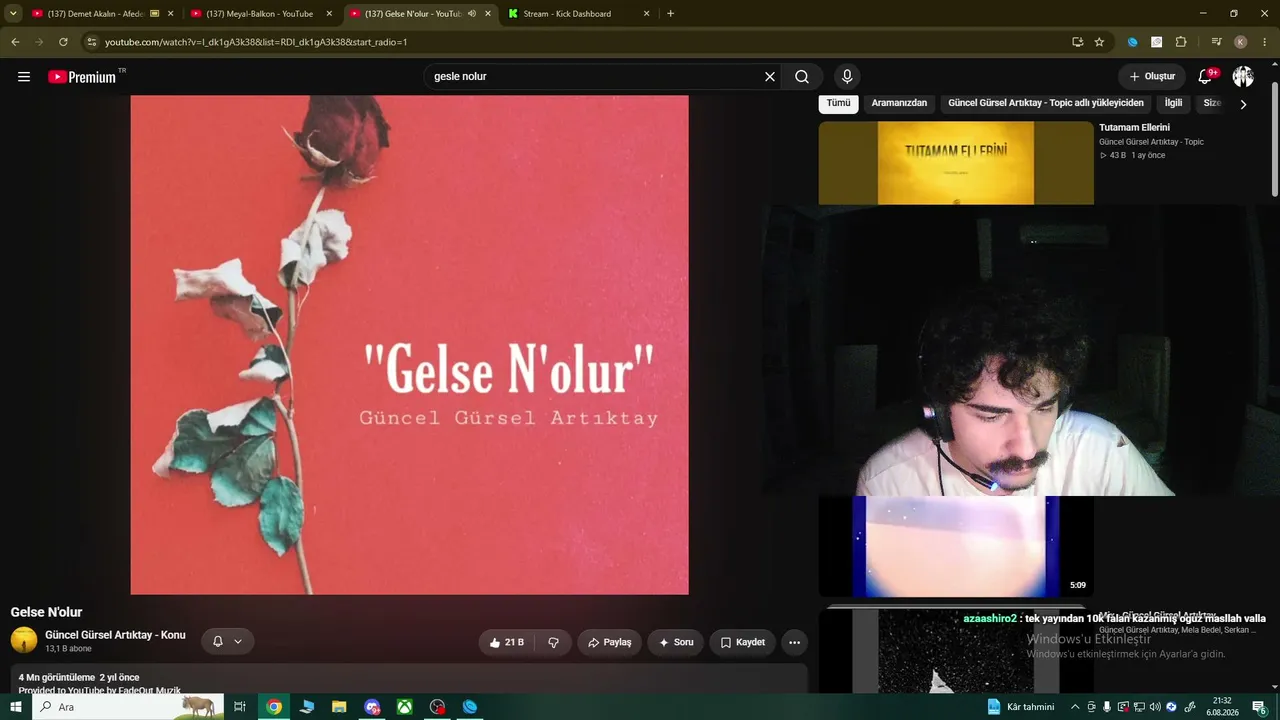This screenshot has width=1280, height=720.
Task: Show hidden system tray icons
Action: 1075,707
